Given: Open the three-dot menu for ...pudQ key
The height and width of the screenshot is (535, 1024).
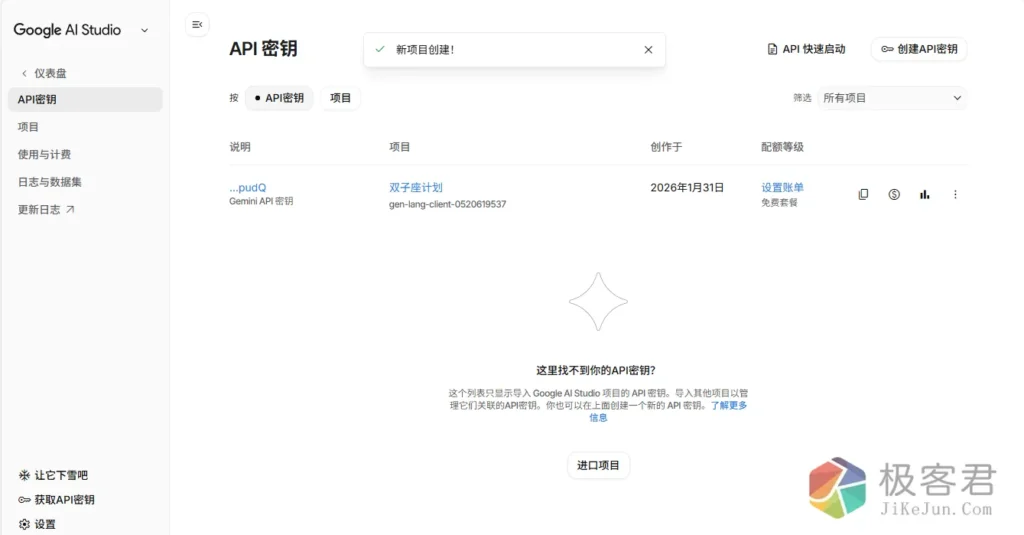Looking at the screenshot, I should pyautogui.click(x=955, y=194).
